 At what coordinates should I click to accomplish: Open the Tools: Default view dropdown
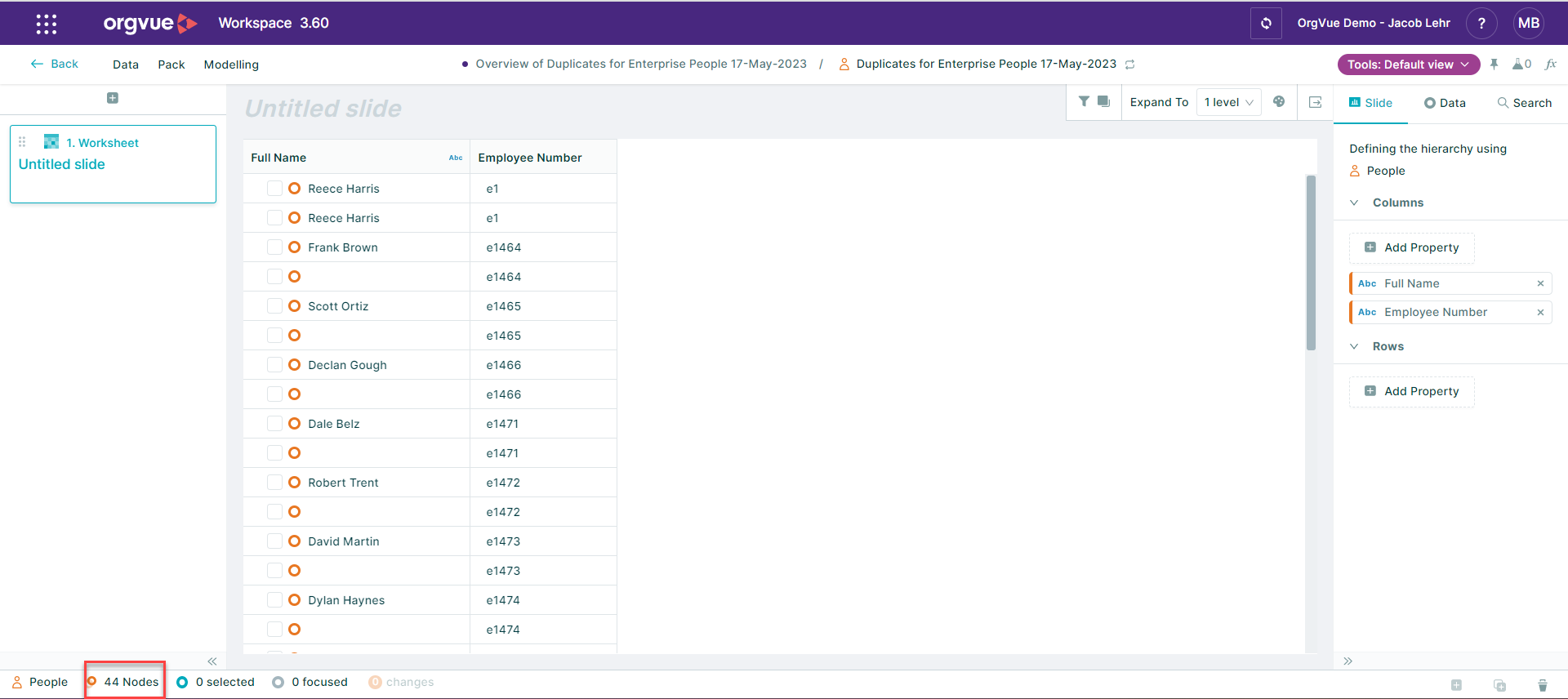coord(1408,65)
